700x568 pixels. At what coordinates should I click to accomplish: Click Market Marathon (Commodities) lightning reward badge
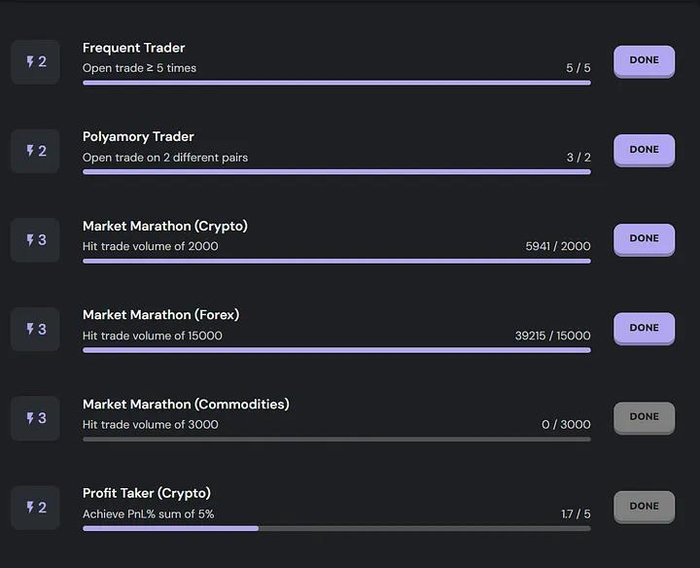36,418
